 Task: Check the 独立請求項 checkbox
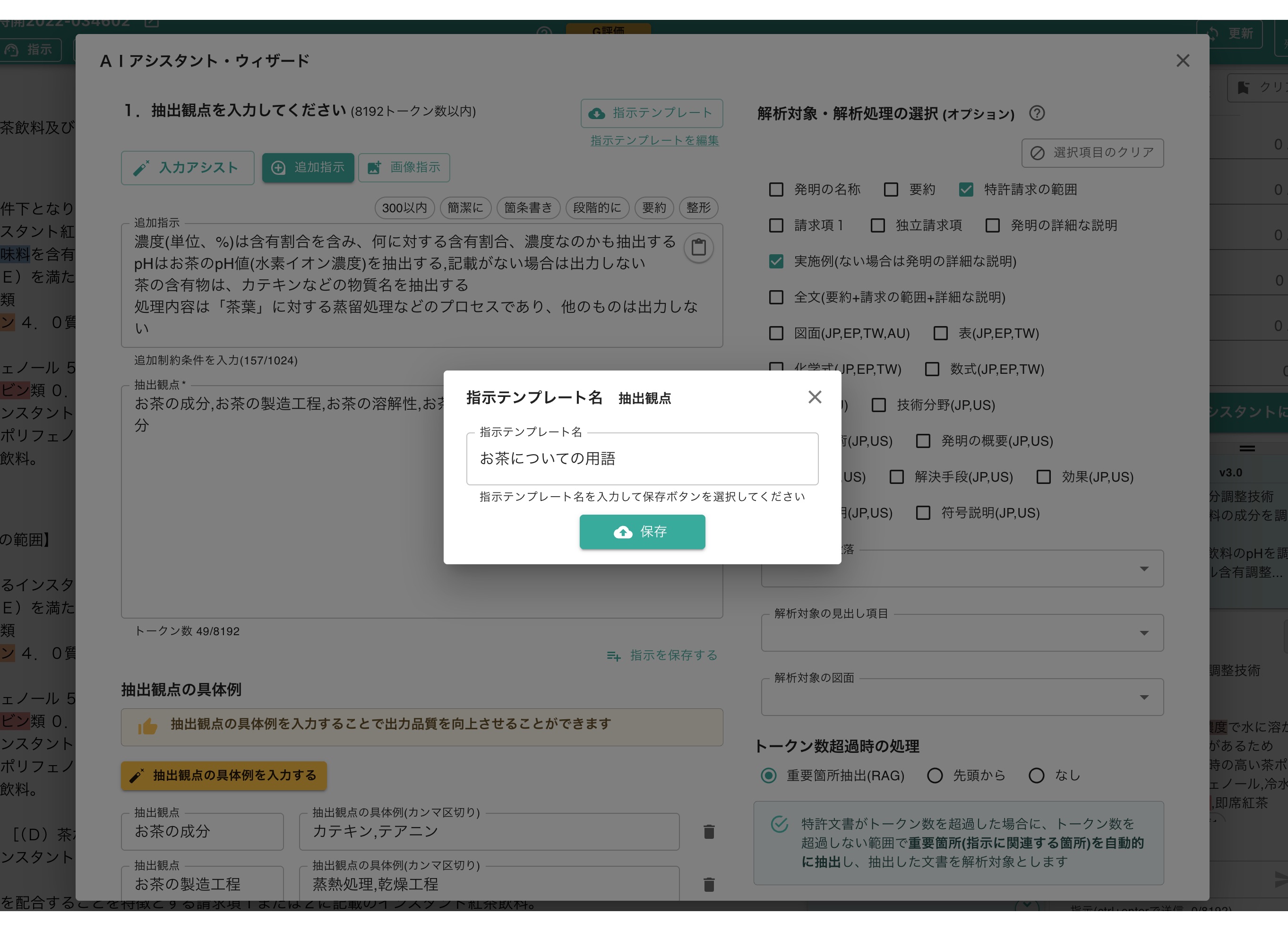(x=878, y=225)
